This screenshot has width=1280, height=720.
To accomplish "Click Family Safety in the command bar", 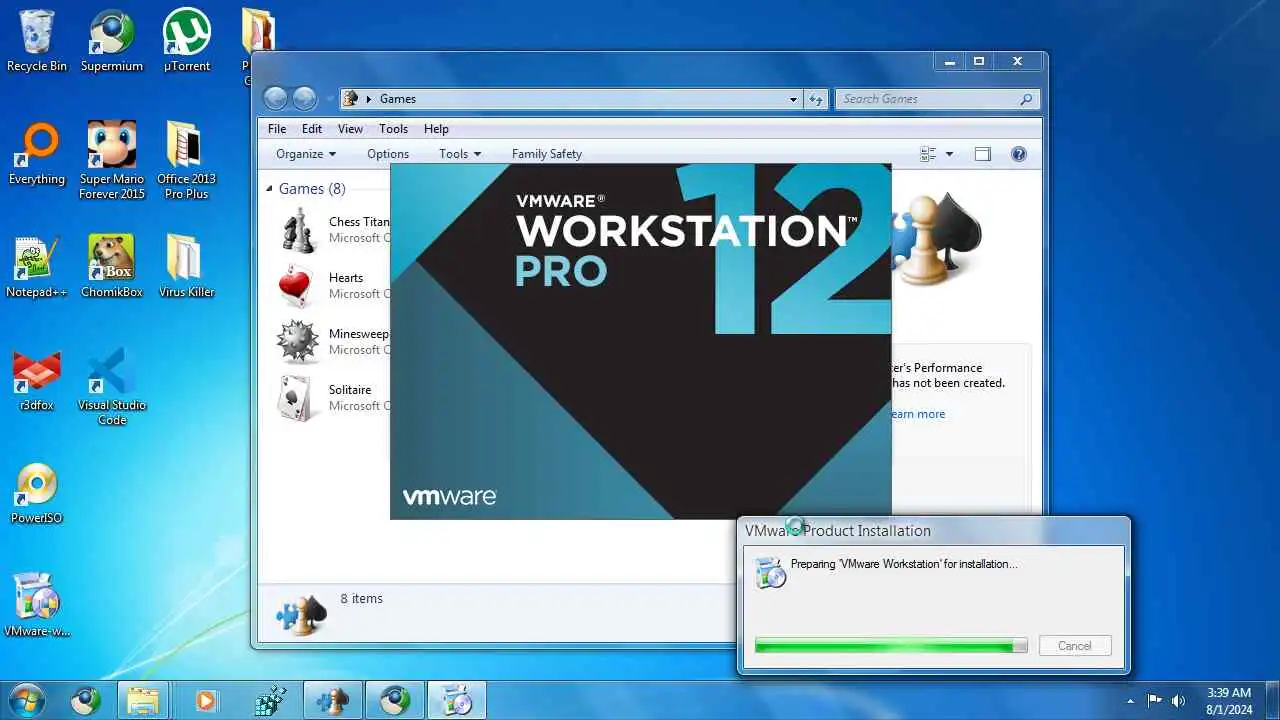I will pyautogui.click(x=546, y=154).
